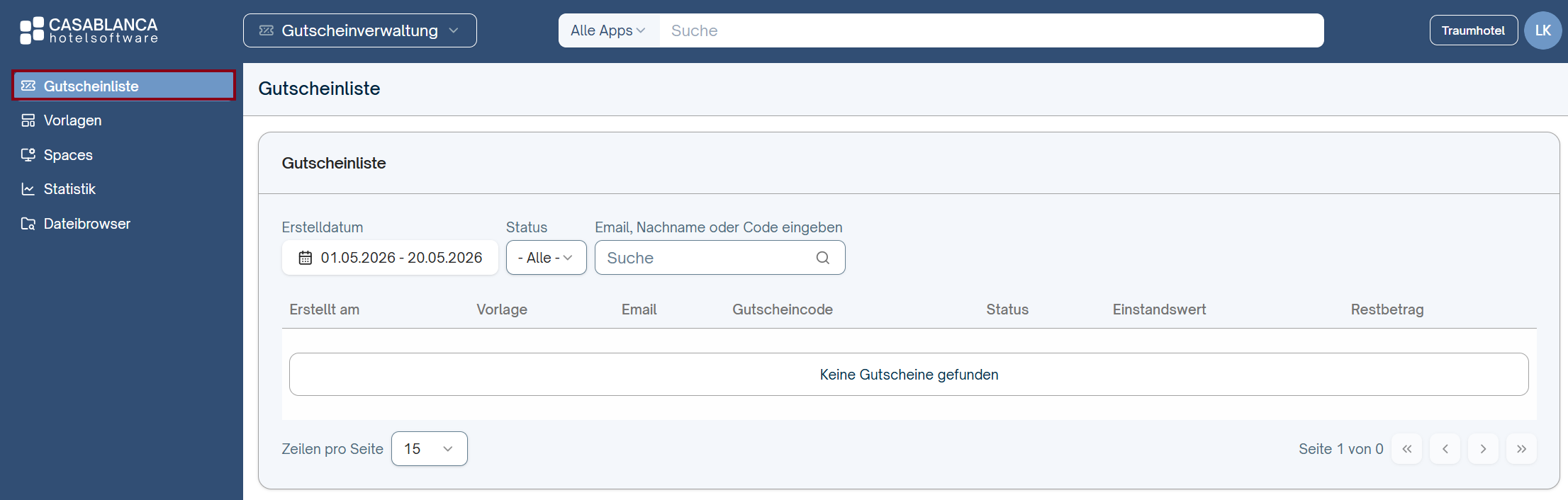1568x500 pixels.
Task: Open Dateibrowser in the sidebar
Action: [123, 224]
